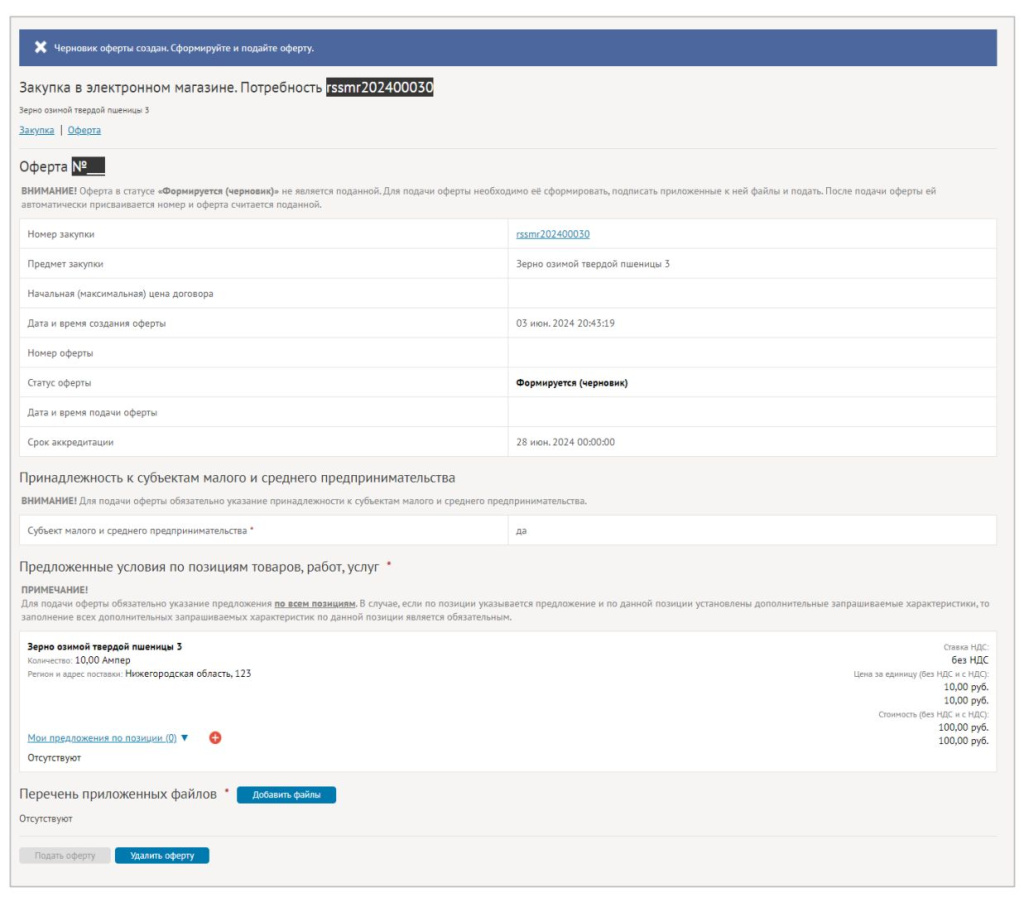This screenshot has height=897, width=1024.
Task: Open the 'Закупка' tab link
Action: click(x=37, y=130)
